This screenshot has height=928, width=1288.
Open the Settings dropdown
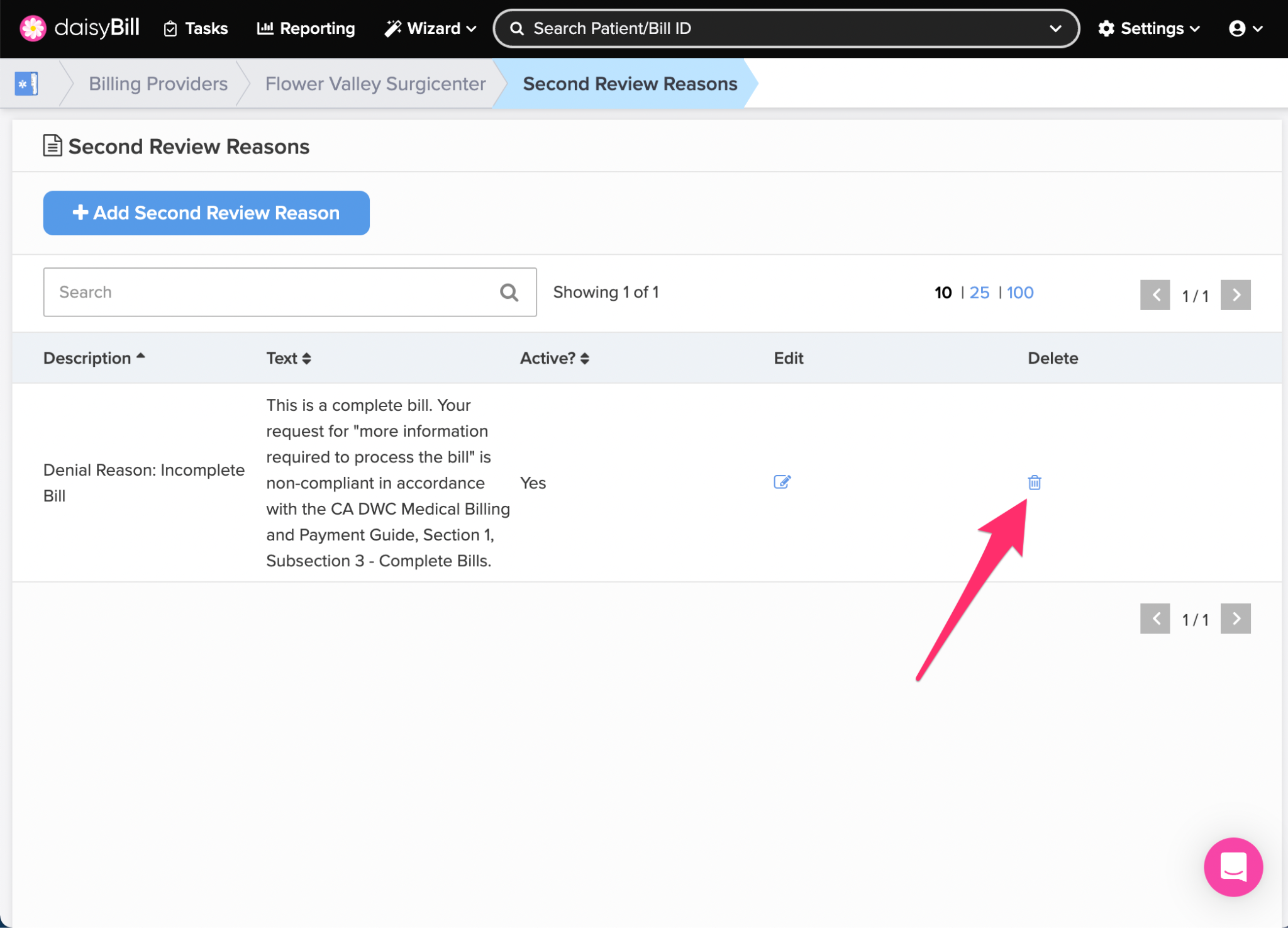coord(1149,28)
